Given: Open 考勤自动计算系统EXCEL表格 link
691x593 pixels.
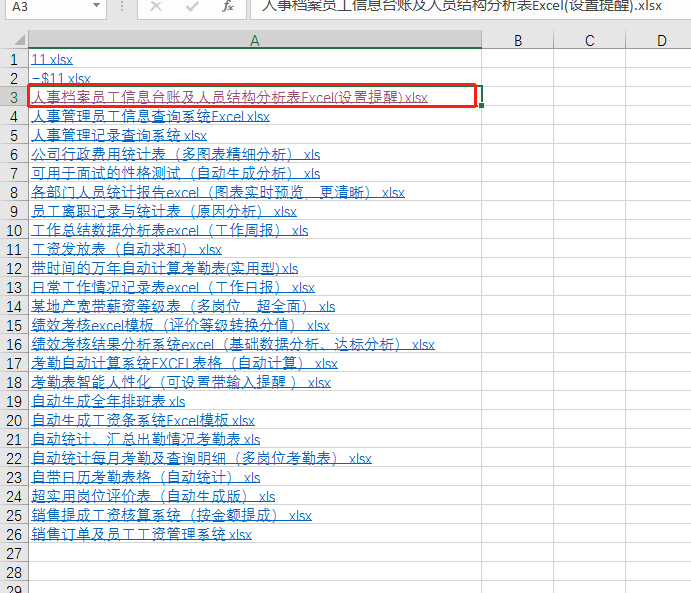Looking at the screenshot, I should [184, 363].
